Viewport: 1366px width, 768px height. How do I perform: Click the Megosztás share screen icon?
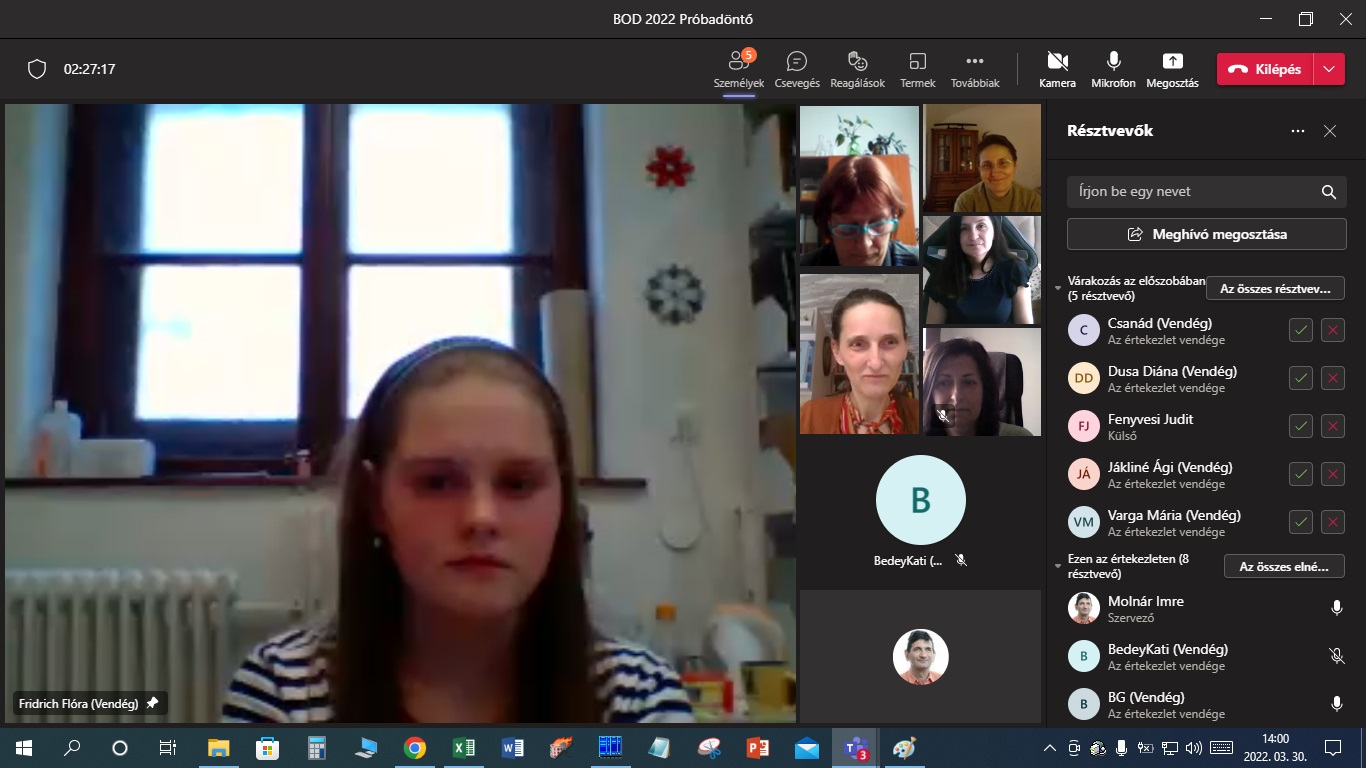tap(1172, 69)
